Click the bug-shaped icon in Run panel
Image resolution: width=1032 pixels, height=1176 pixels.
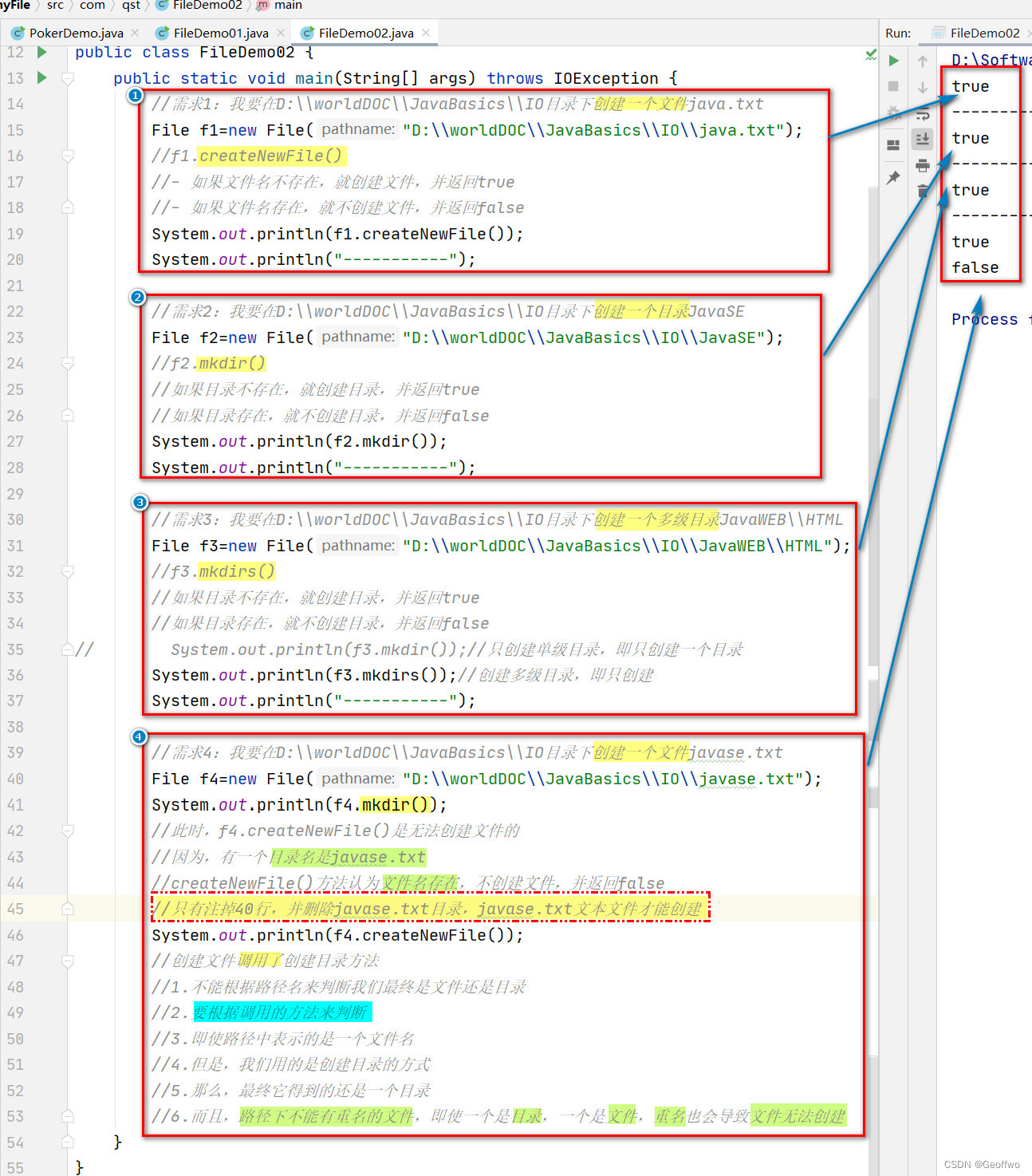coord(893,112)
